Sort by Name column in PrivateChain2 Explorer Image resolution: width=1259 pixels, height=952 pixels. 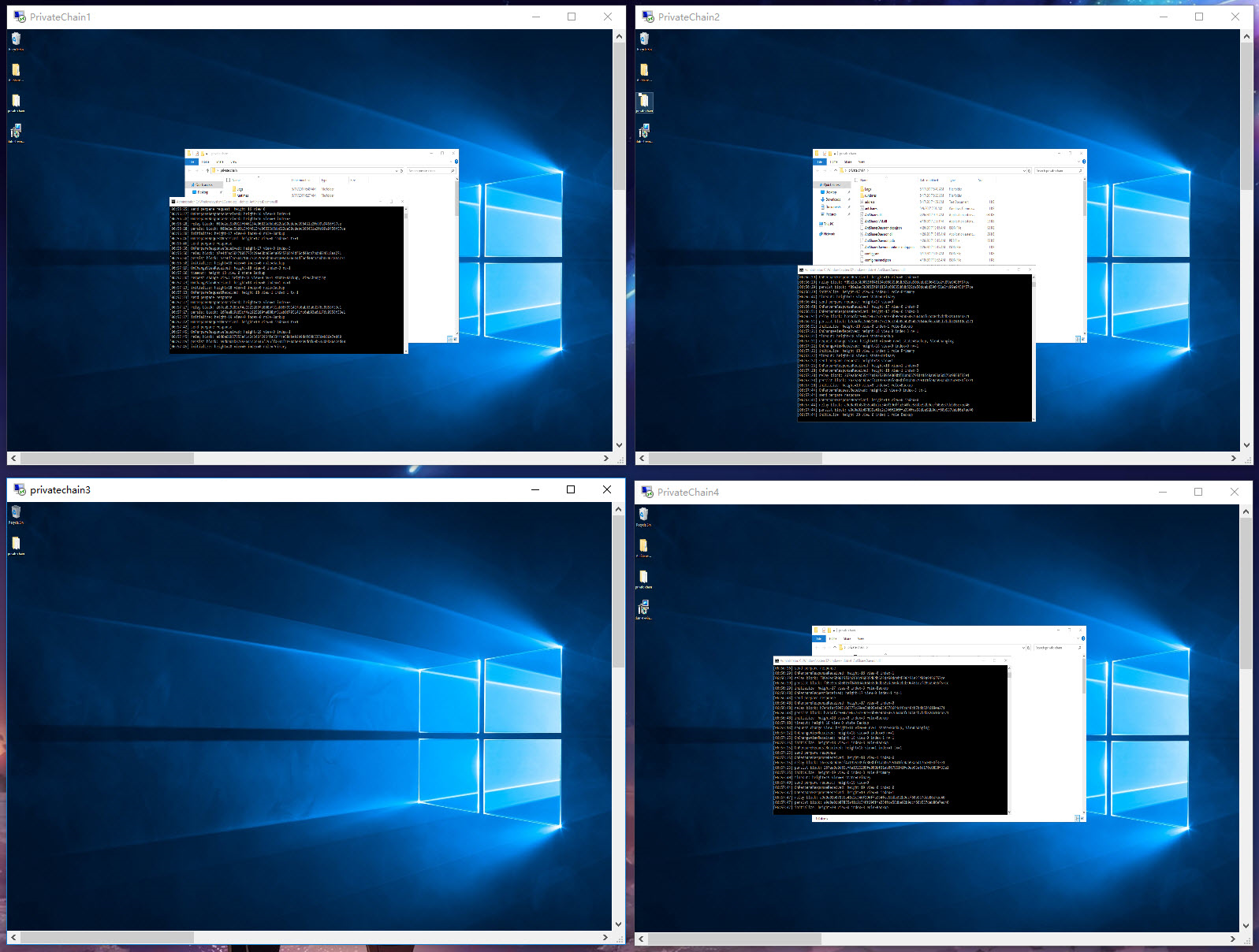[x=863, y=180]
